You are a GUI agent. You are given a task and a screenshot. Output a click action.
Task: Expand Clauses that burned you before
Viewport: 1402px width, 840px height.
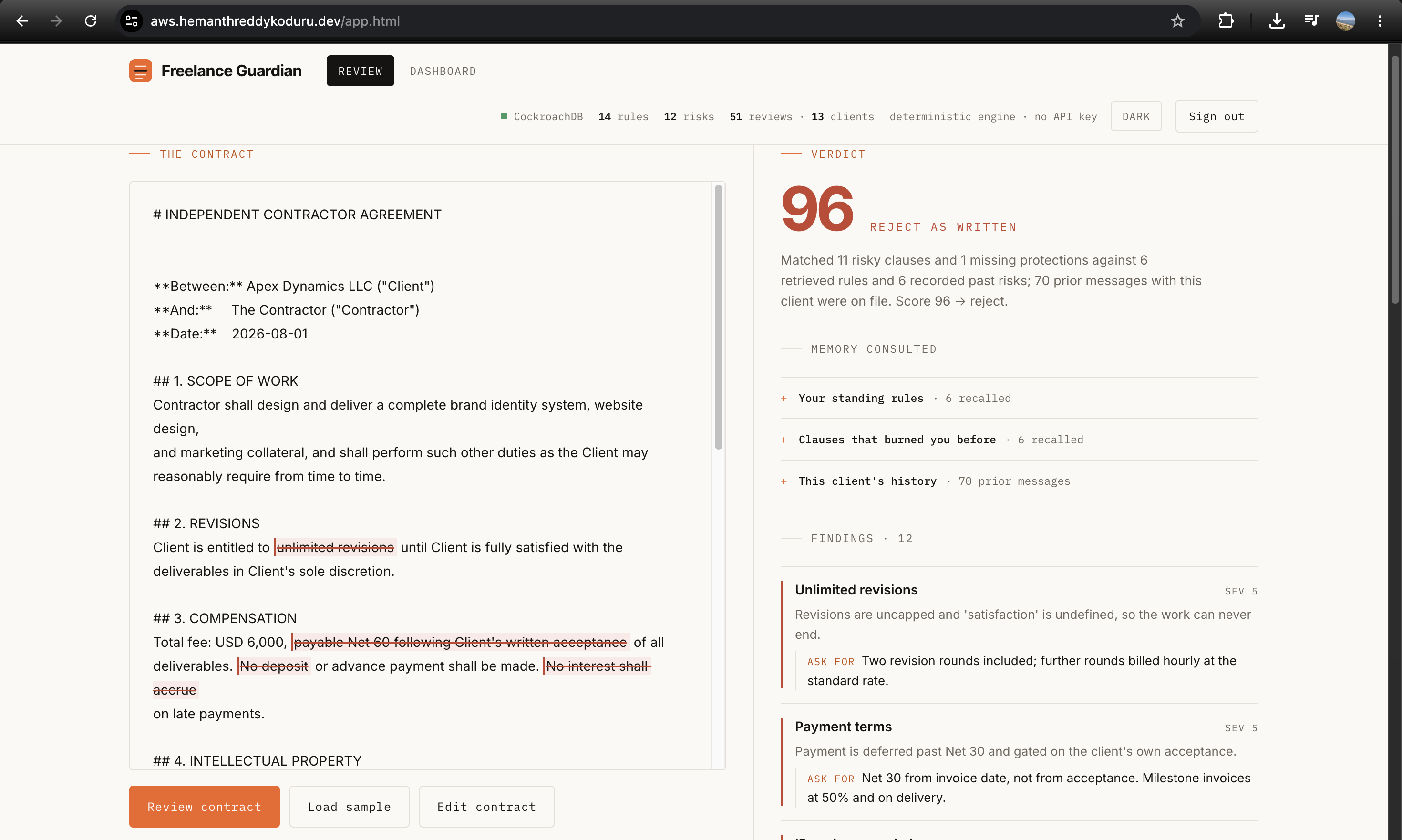click(x=1019, y=439)
